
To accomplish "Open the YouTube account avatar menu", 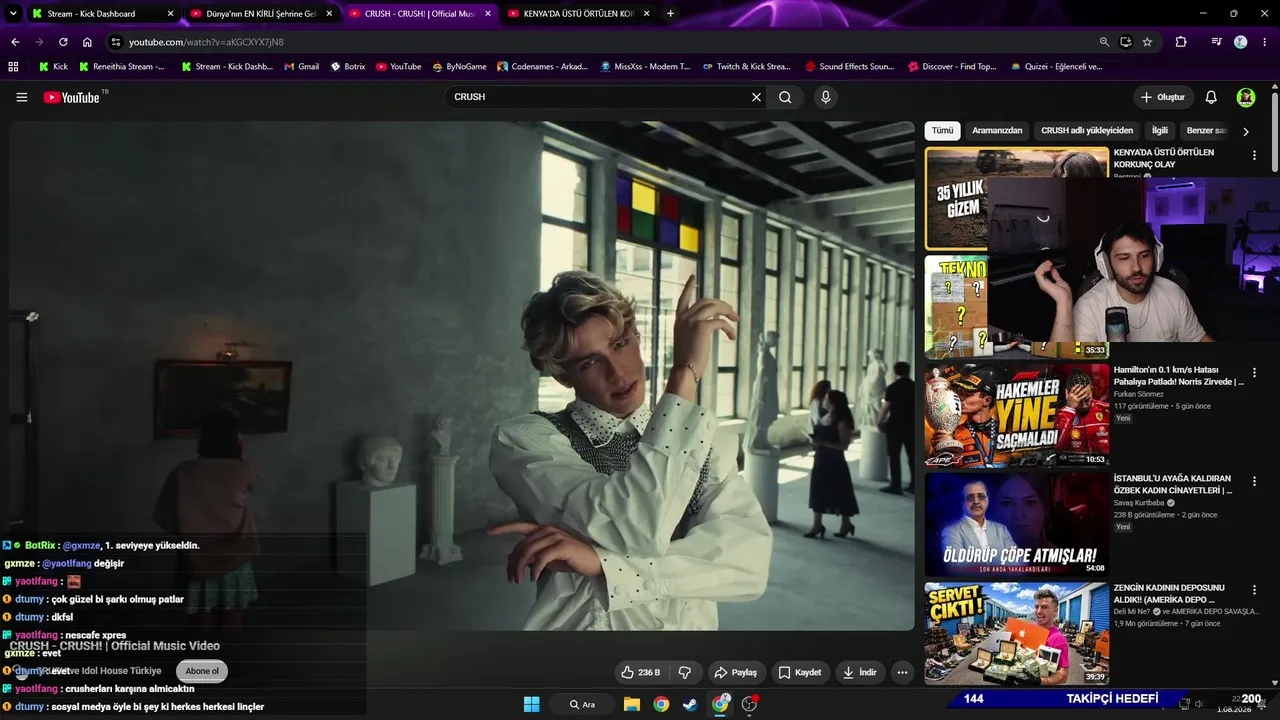I will (x=1246, y=97).
